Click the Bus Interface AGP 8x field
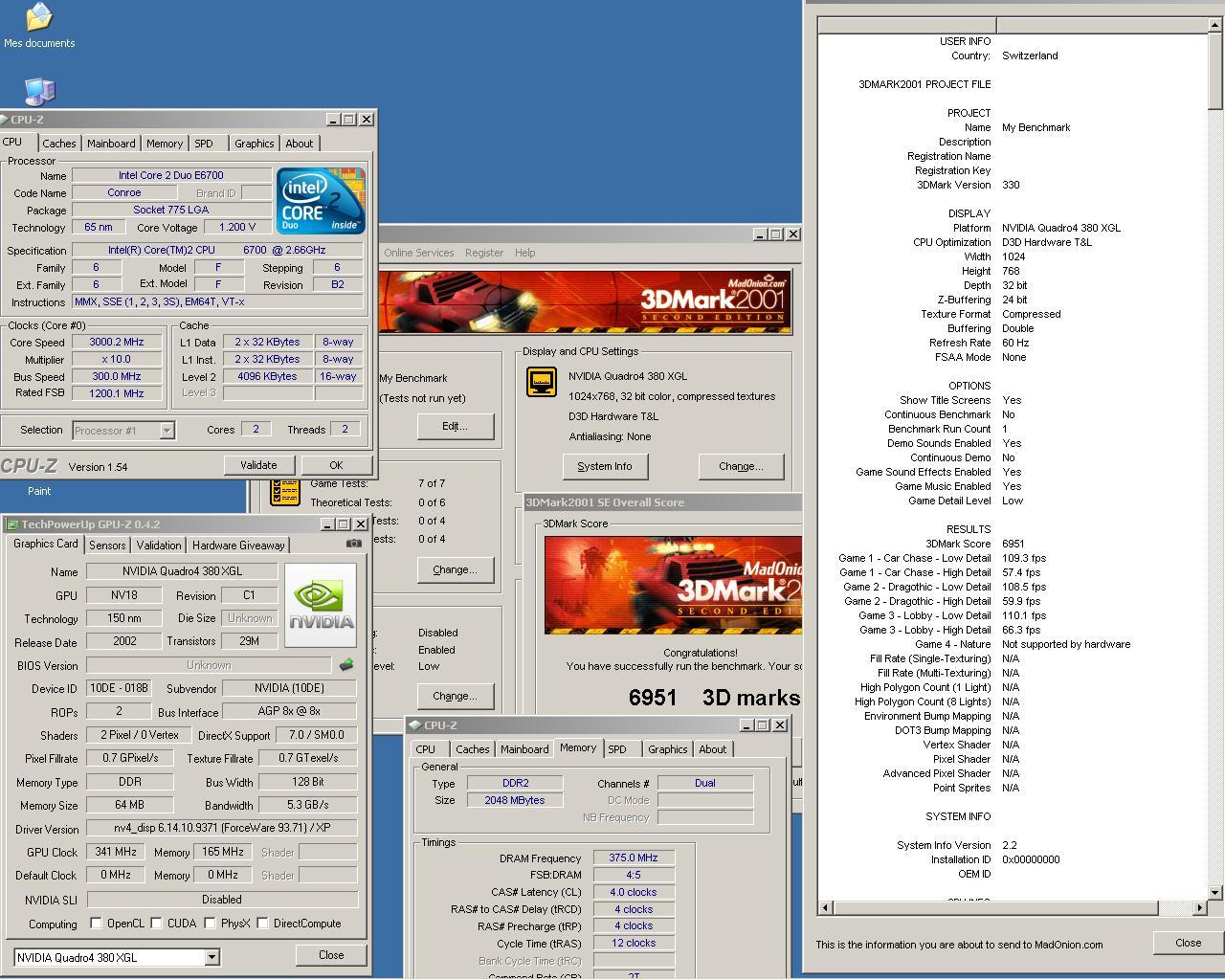This screenshot has height=980, width=1225. point(289,711)
